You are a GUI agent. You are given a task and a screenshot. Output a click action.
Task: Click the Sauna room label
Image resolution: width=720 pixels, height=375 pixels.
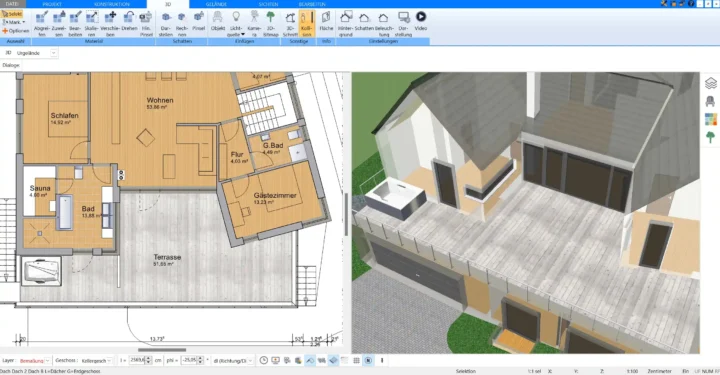pyautogui.click(x=40, y=188)
